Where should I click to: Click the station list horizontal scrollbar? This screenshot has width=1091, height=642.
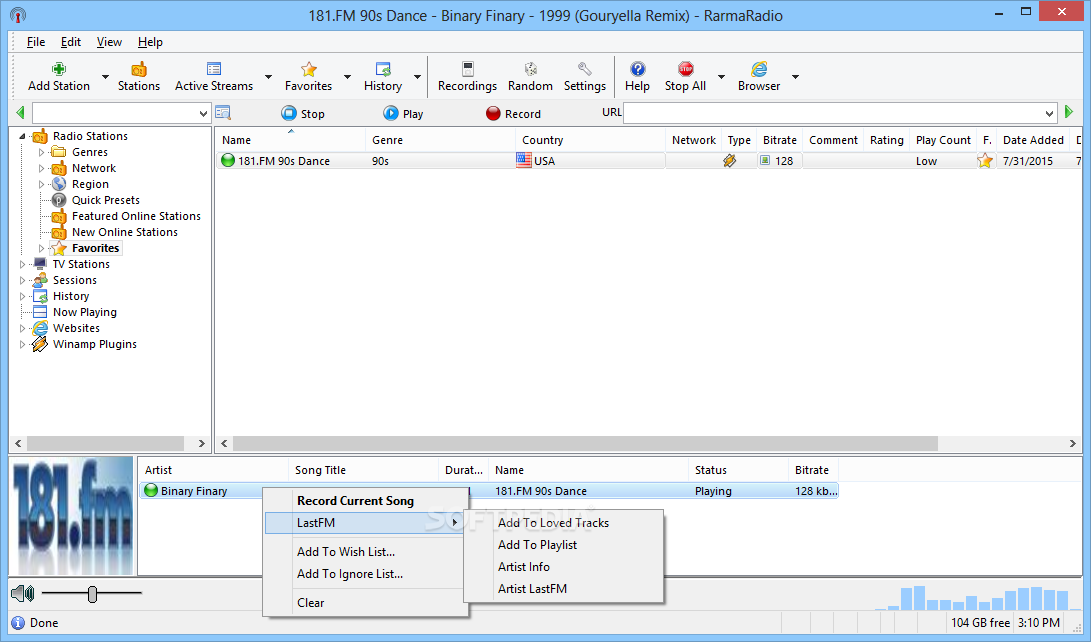pyautogui.click(x=585, y=443)
